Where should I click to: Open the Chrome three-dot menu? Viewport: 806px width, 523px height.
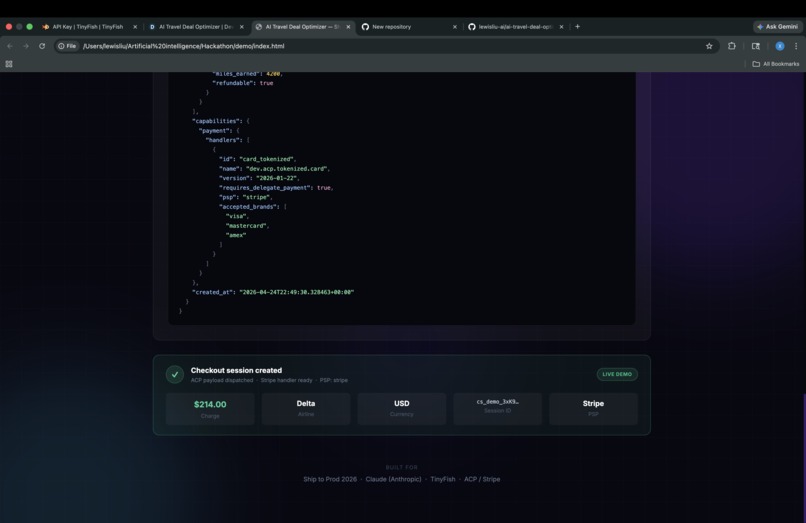pyautogui.click(x=796, y=46)
